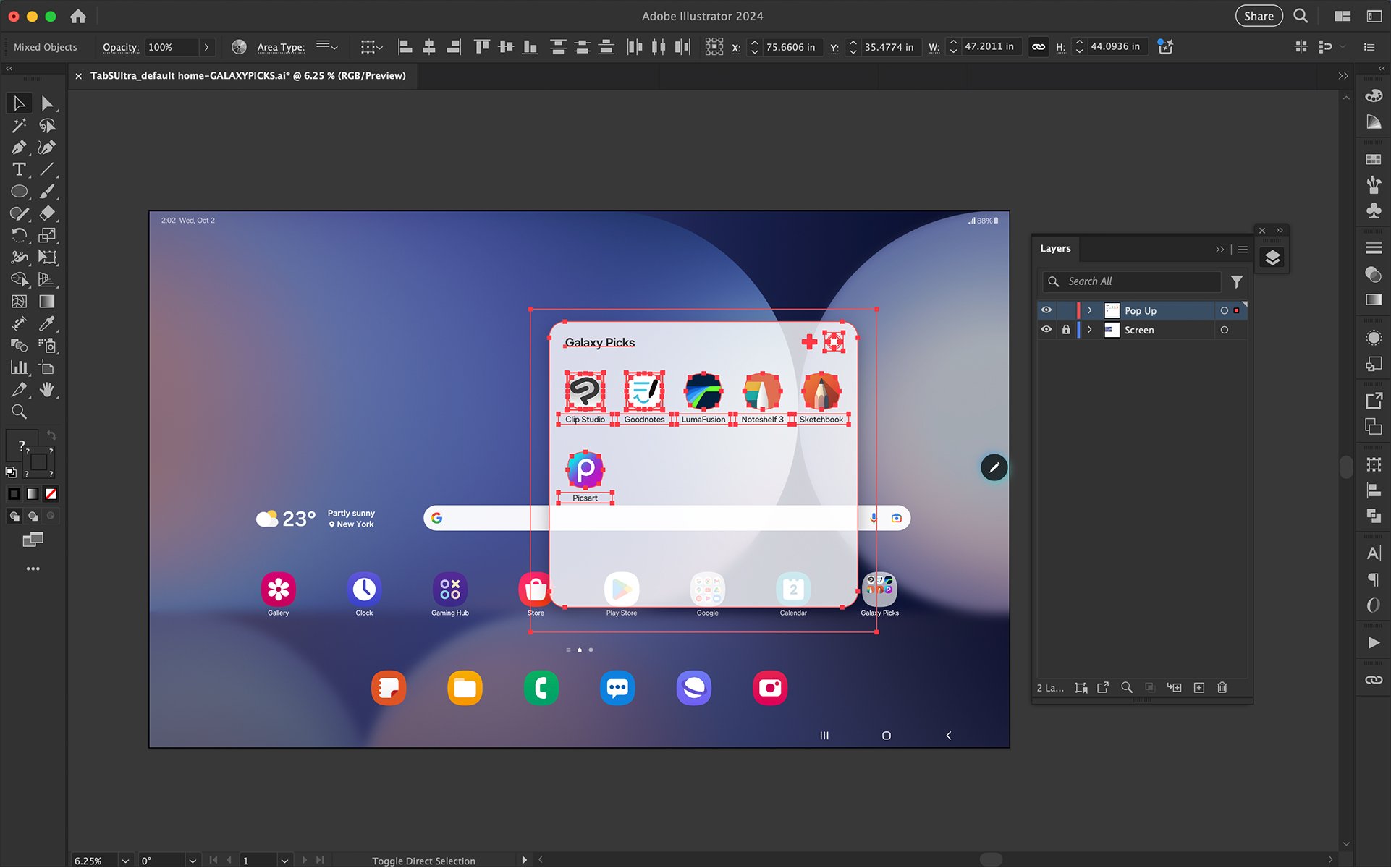This screenshot has width=1391, height=868.
Task: Select the Layers panel tab
Action: 1055,248
